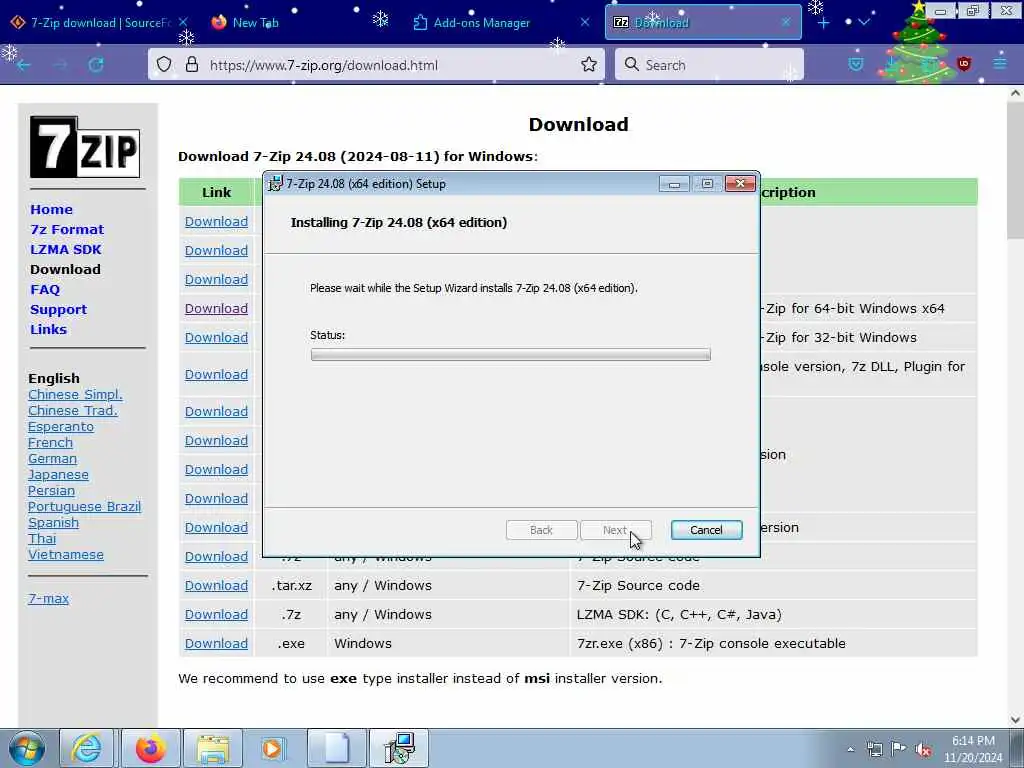Open the Links sidebar link
This screenshot has height=768, width=1024.
[x=48, y=329]
